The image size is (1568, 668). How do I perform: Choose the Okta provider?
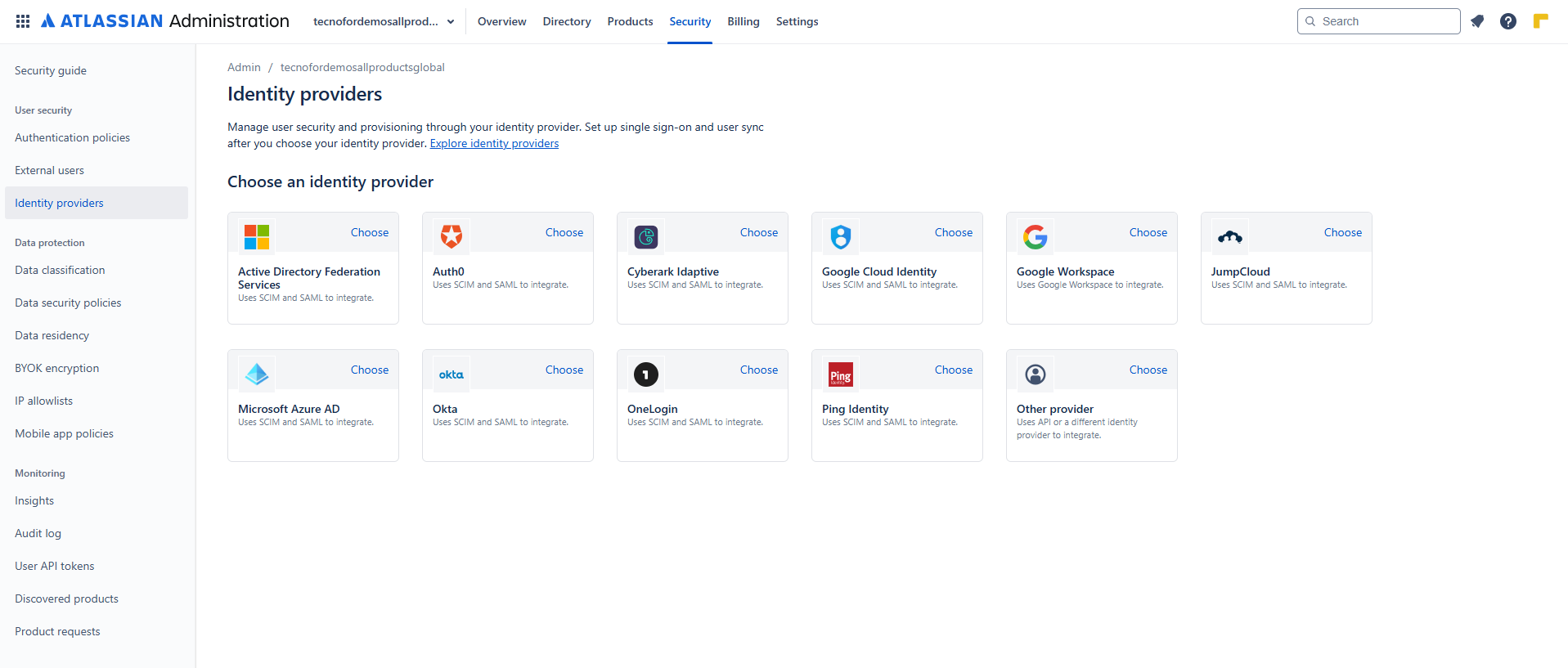[x=564, y=370]
